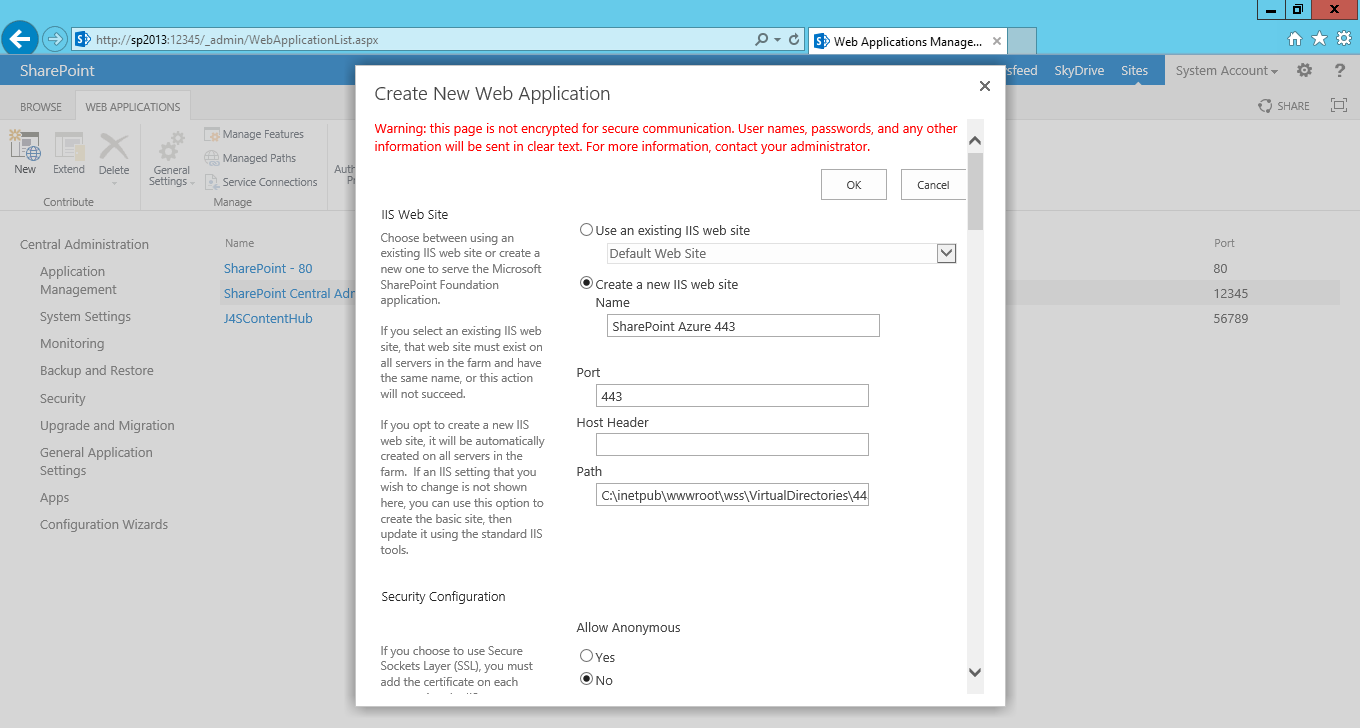Open the SharePoint - 80 web application
Viewport: 1360px width, 728px height.
pyautogui.click(x=268, y=269)
